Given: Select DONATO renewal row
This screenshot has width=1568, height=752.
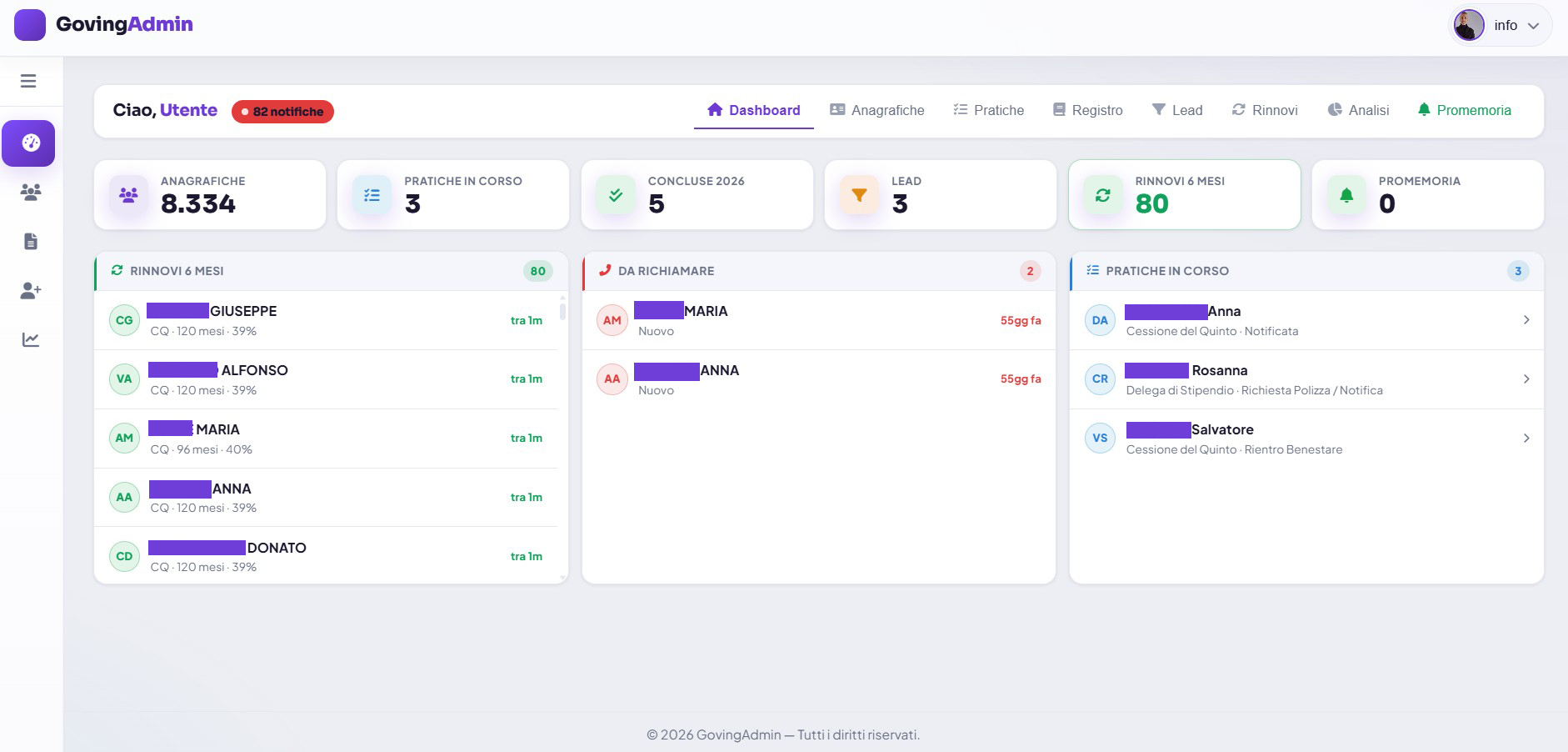Looking at the screenshot, I should coord(326,555).
